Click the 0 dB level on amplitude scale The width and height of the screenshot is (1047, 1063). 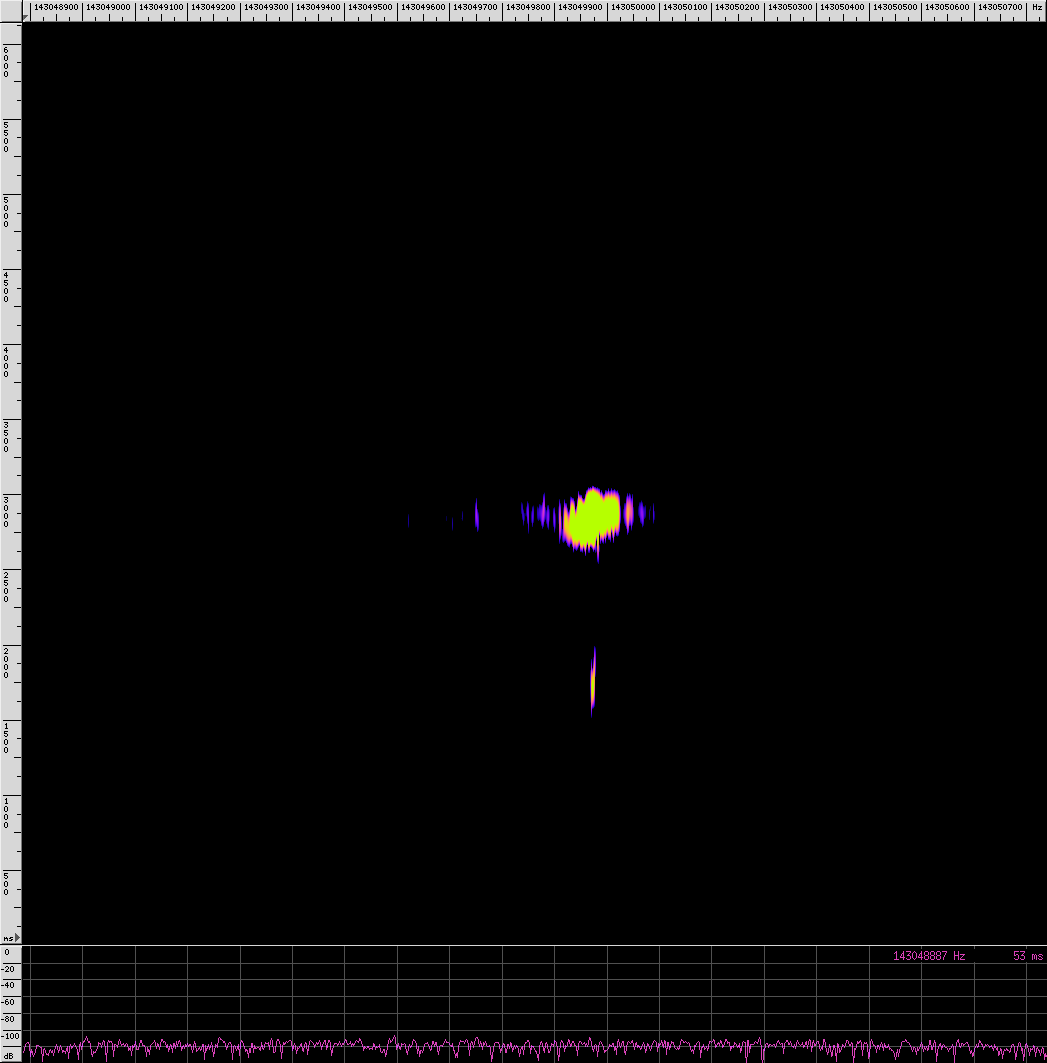(7, 952)
